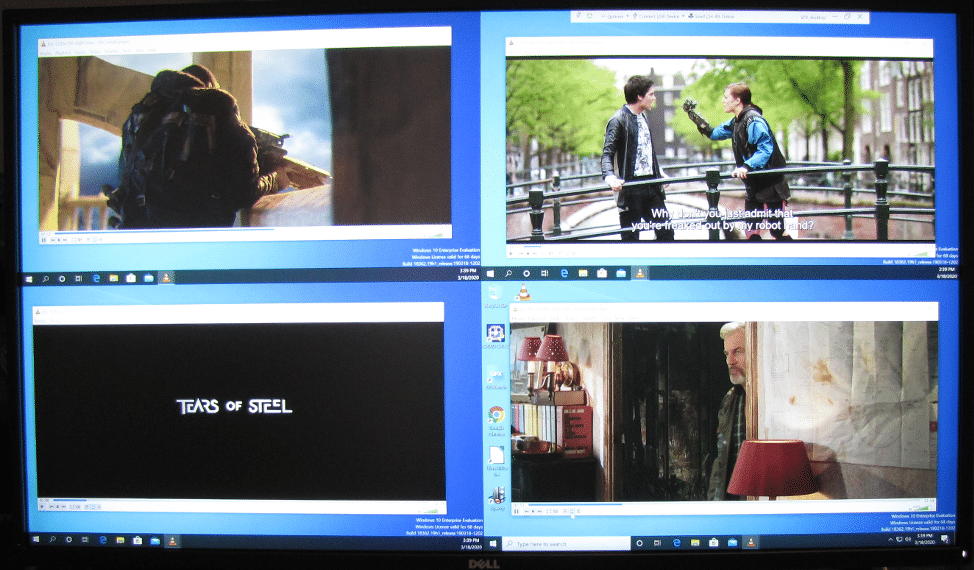The image size is (974, 570).
Task: Open Microsoft Store in top-left desktop taskbar
Action: coord(131,279)
